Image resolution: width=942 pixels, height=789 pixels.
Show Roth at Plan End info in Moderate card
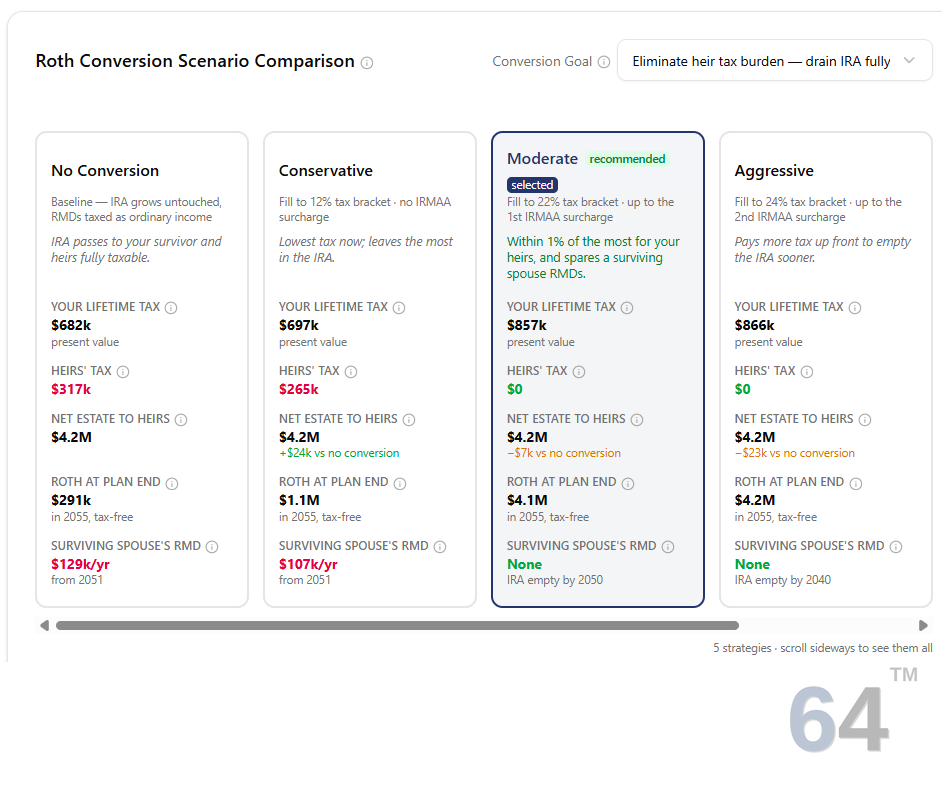pos(628,483)
